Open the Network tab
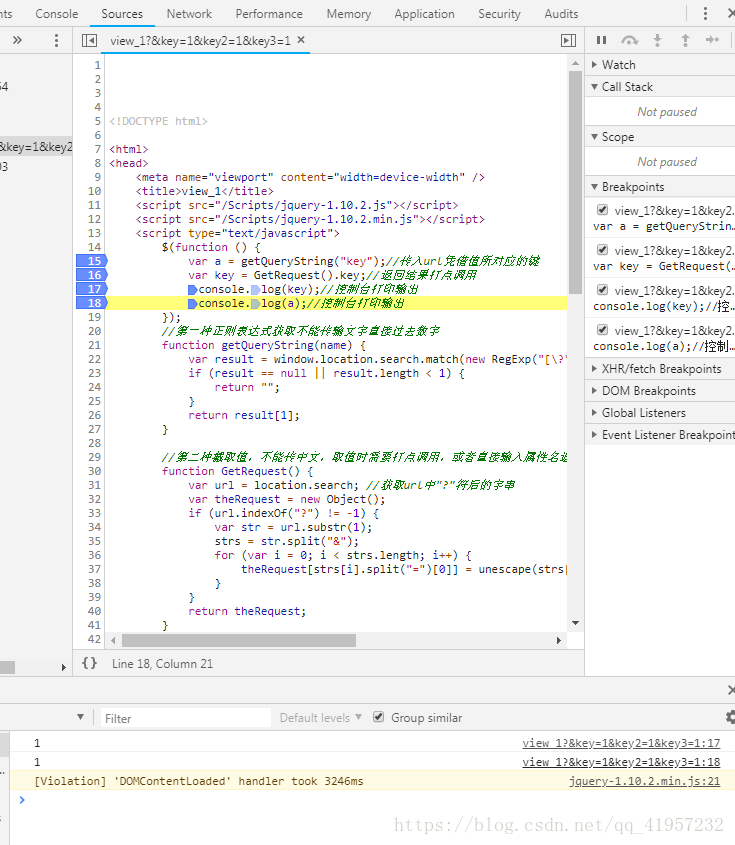The height and width of the screenshot is (845, 735). (x=189, y=14)
